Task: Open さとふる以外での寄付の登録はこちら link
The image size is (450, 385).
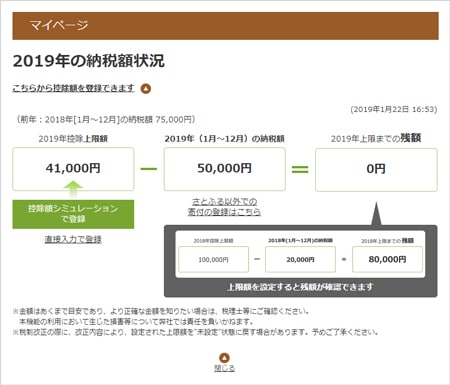Action: tap(224, 207)
